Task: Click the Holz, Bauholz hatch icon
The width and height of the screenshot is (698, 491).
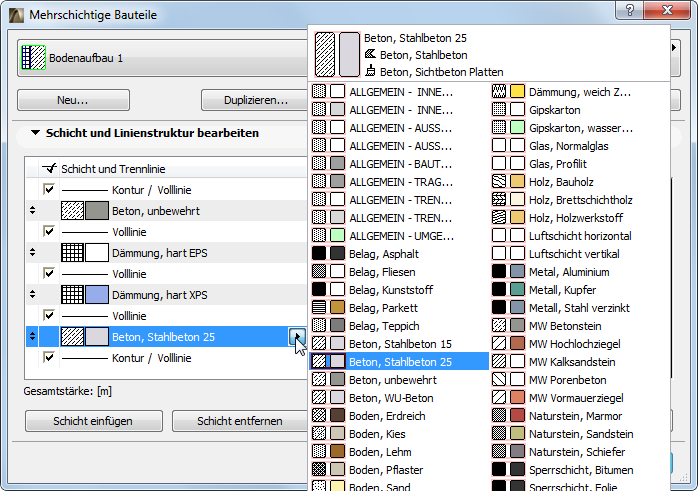Action: pyautogui.click(x=499, y=182)
